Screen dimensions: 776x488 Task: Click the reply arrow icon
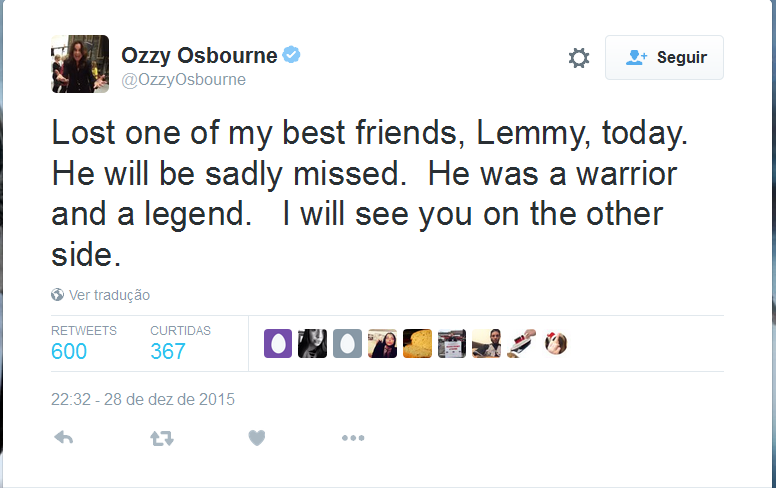63,437
